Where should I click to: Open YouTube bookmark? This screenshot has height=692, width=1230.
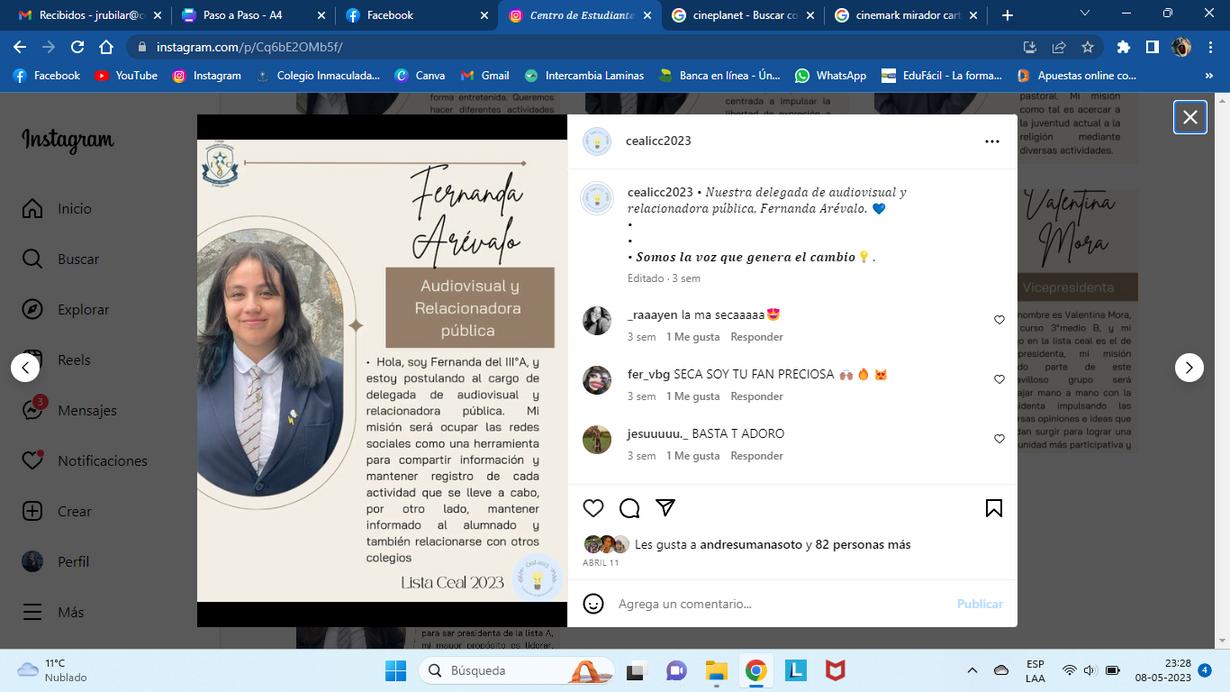tap(126, 75)
